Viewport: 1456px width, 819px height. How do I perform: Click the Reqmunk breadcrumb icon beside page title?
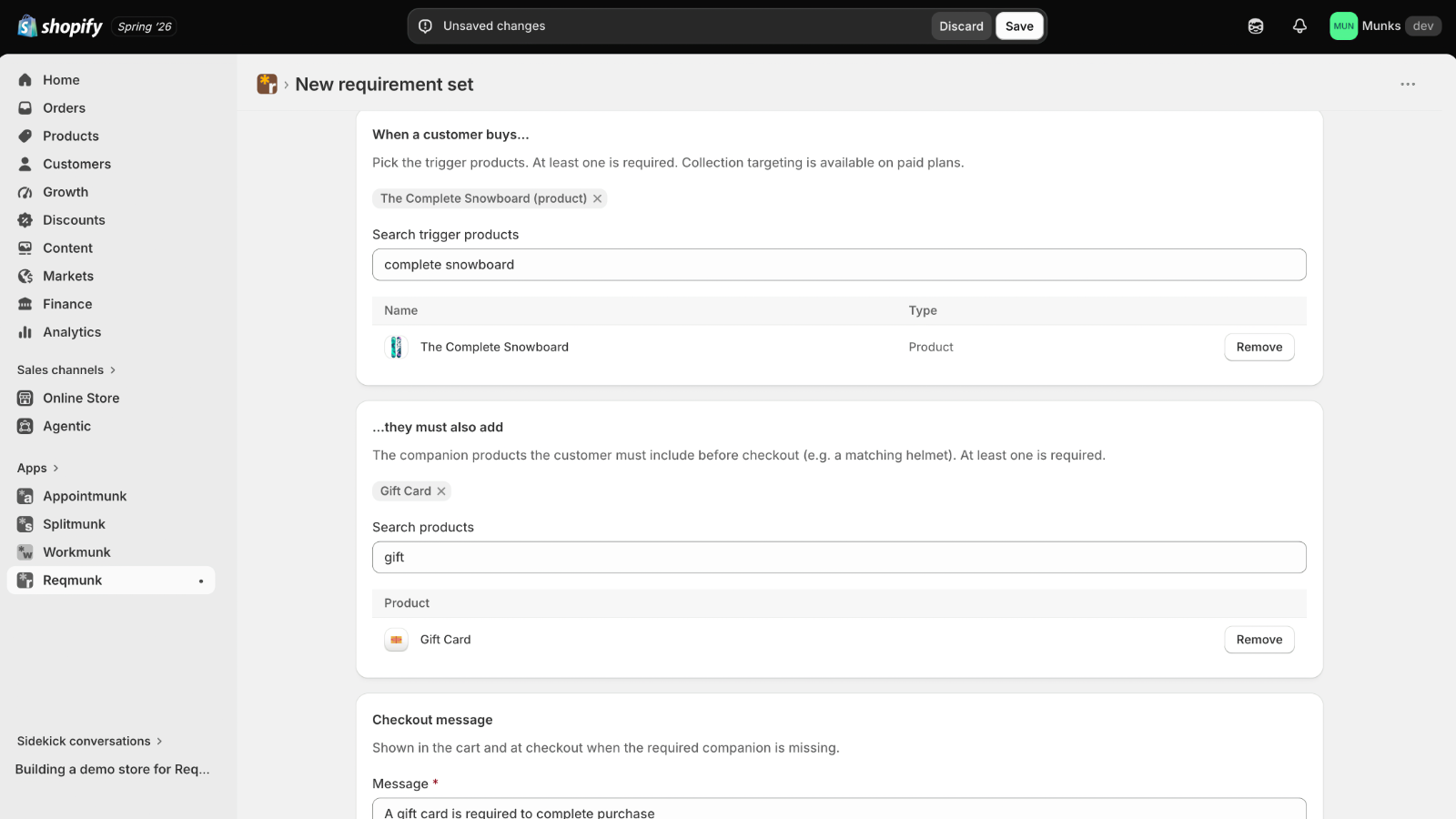click(267, 85)
